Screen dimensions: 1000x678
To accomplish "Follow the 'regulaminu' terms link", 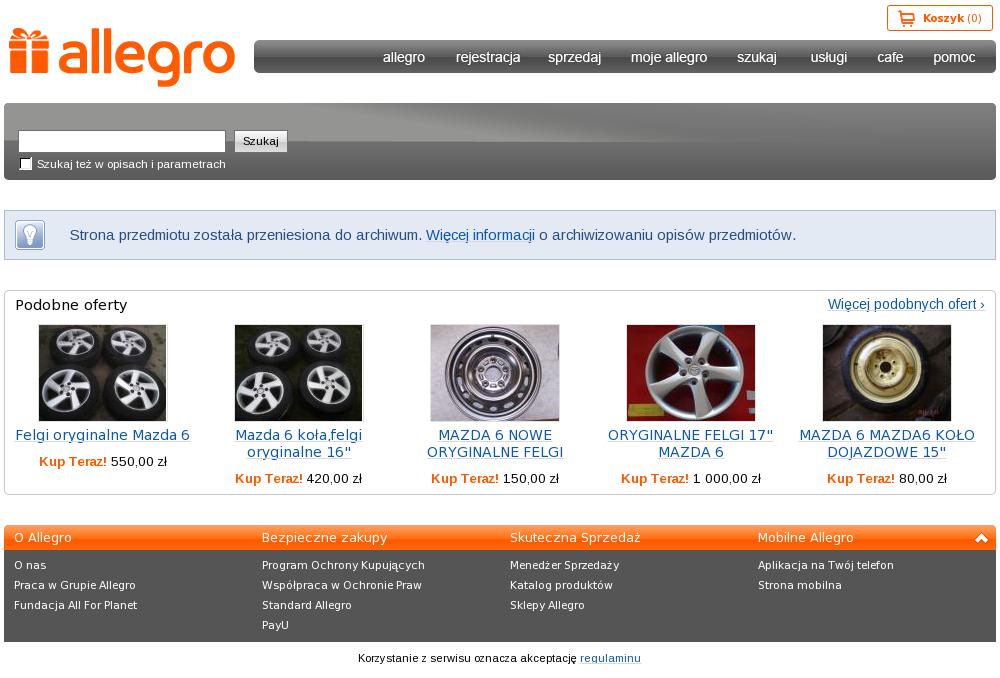I will 610,658.
